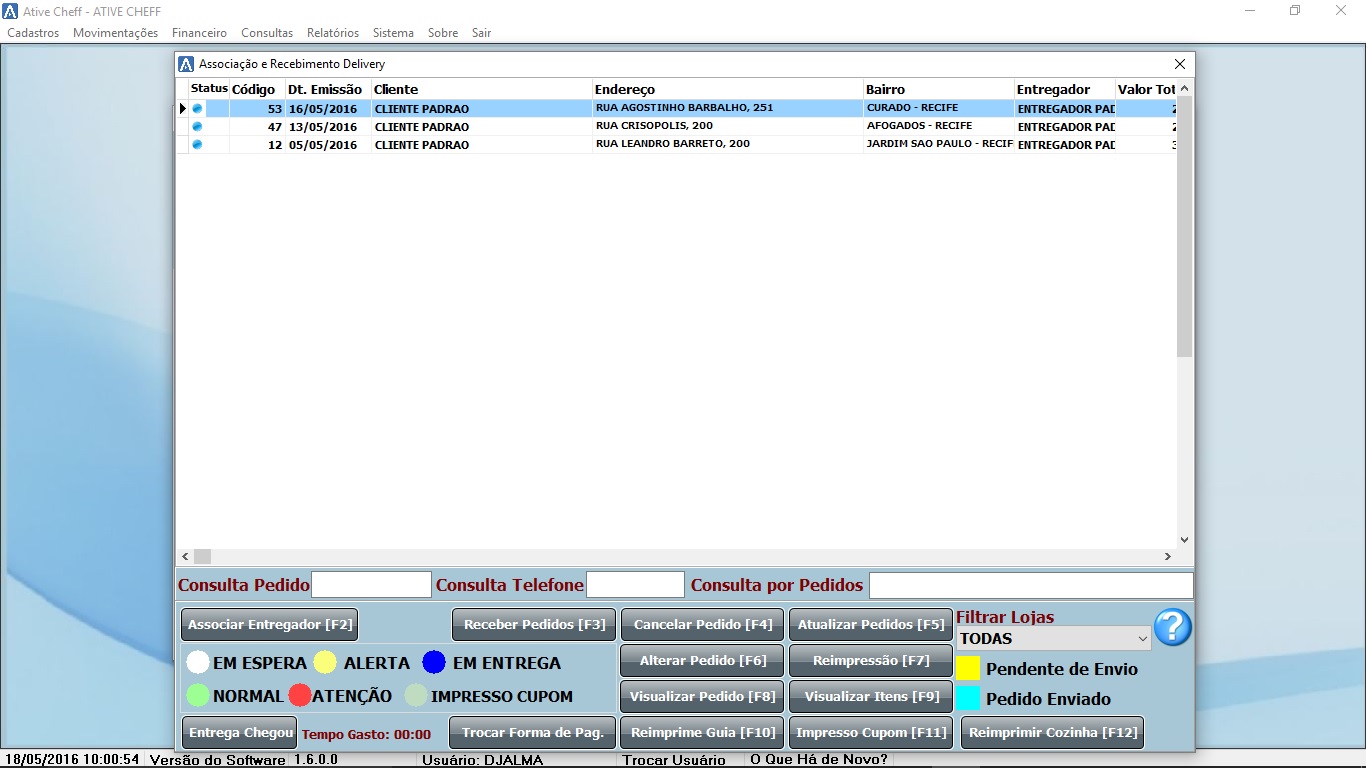
Task: Expand the Filtrar Lojas dropdown
Action: click(1142, 639)
